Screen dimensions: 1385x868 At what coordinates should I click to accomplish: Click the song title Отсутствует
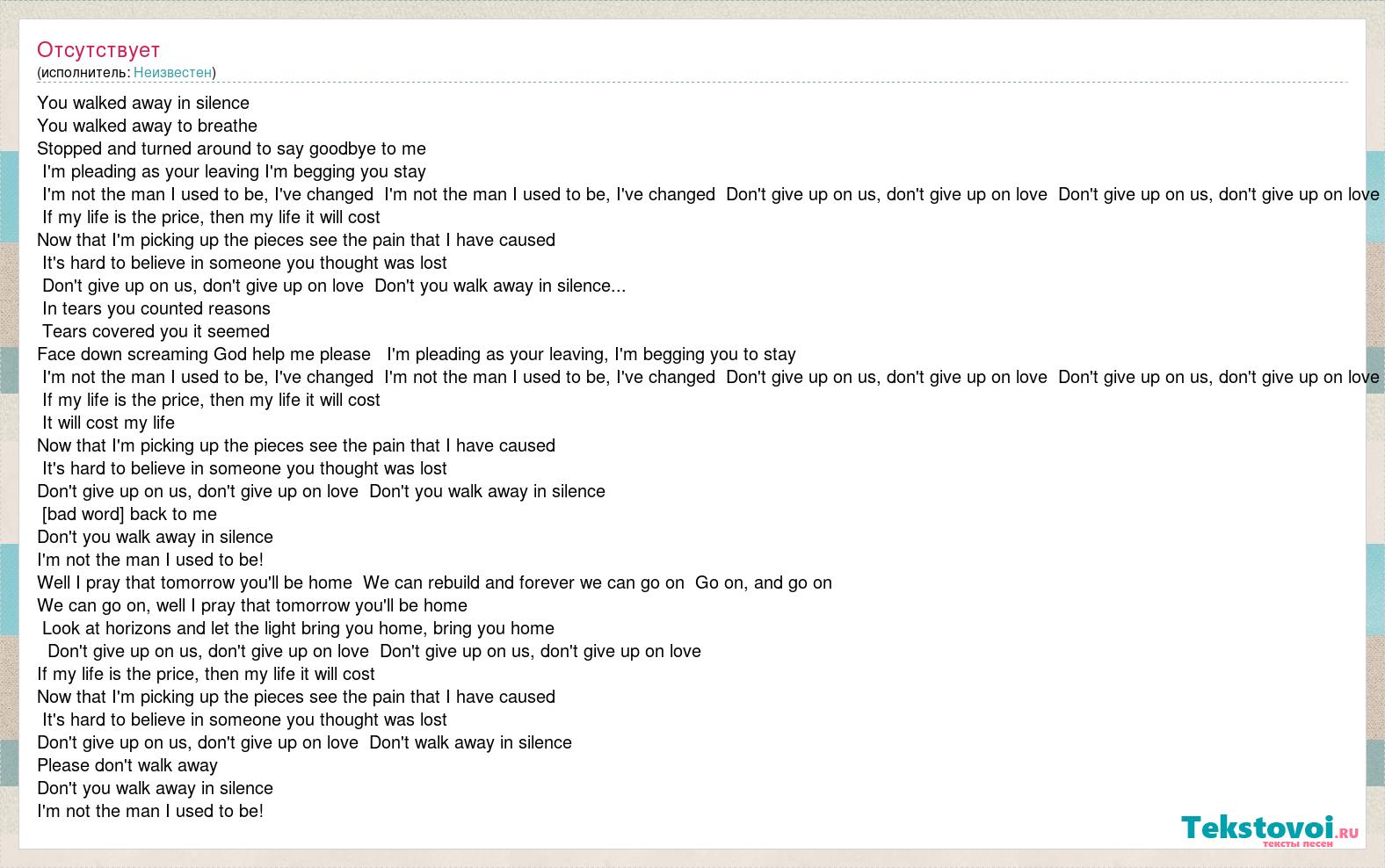98,49
